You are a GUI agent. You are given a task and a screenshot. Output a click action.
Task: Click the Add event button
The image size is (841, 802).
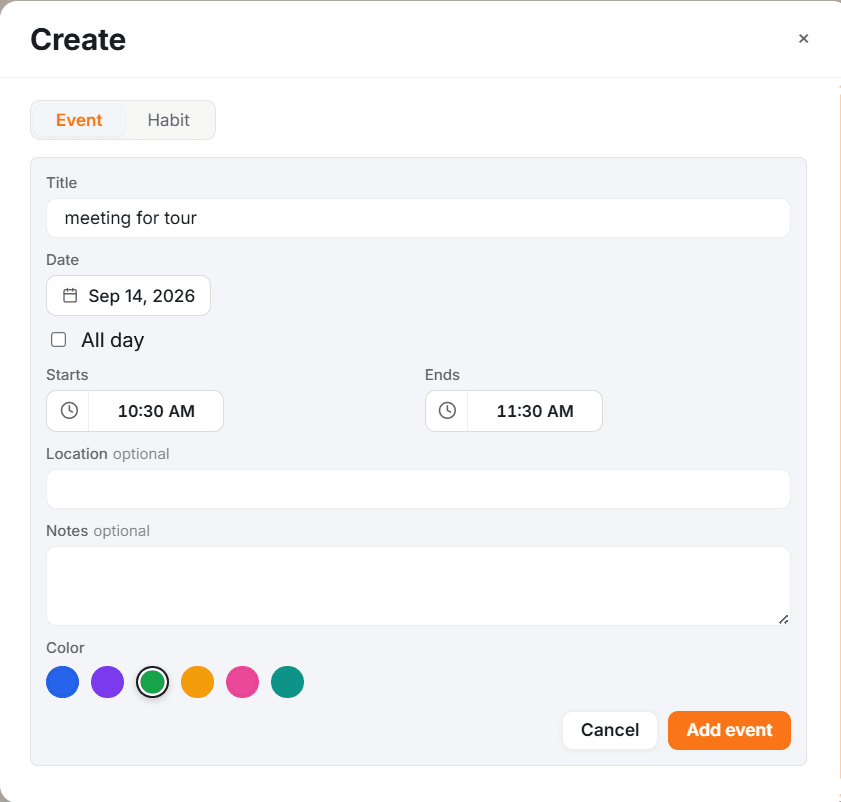[x=729, y=730]
